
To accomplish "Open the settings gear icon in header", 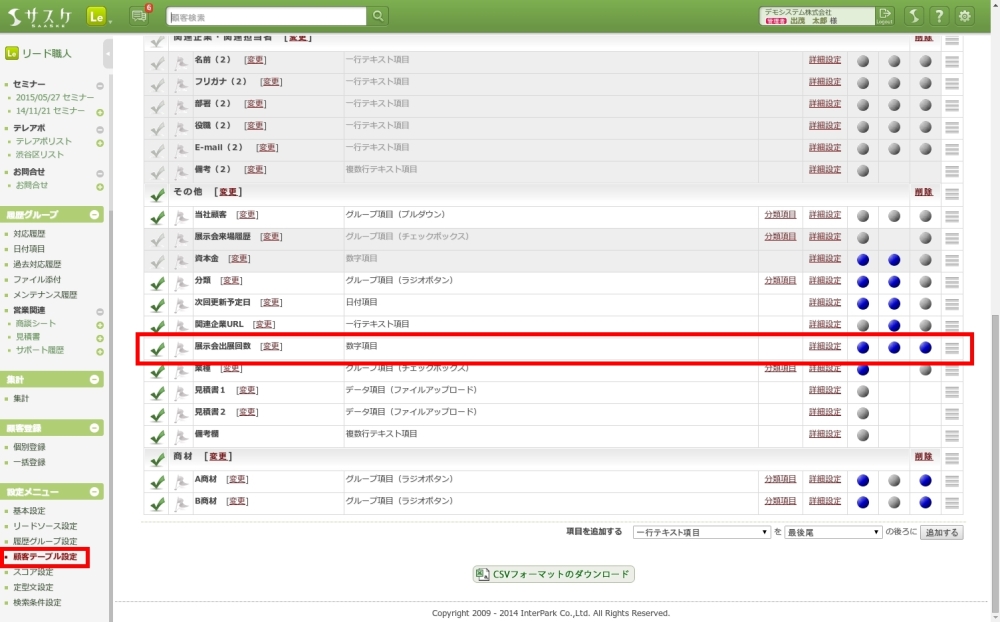I will tap(964, 16).
